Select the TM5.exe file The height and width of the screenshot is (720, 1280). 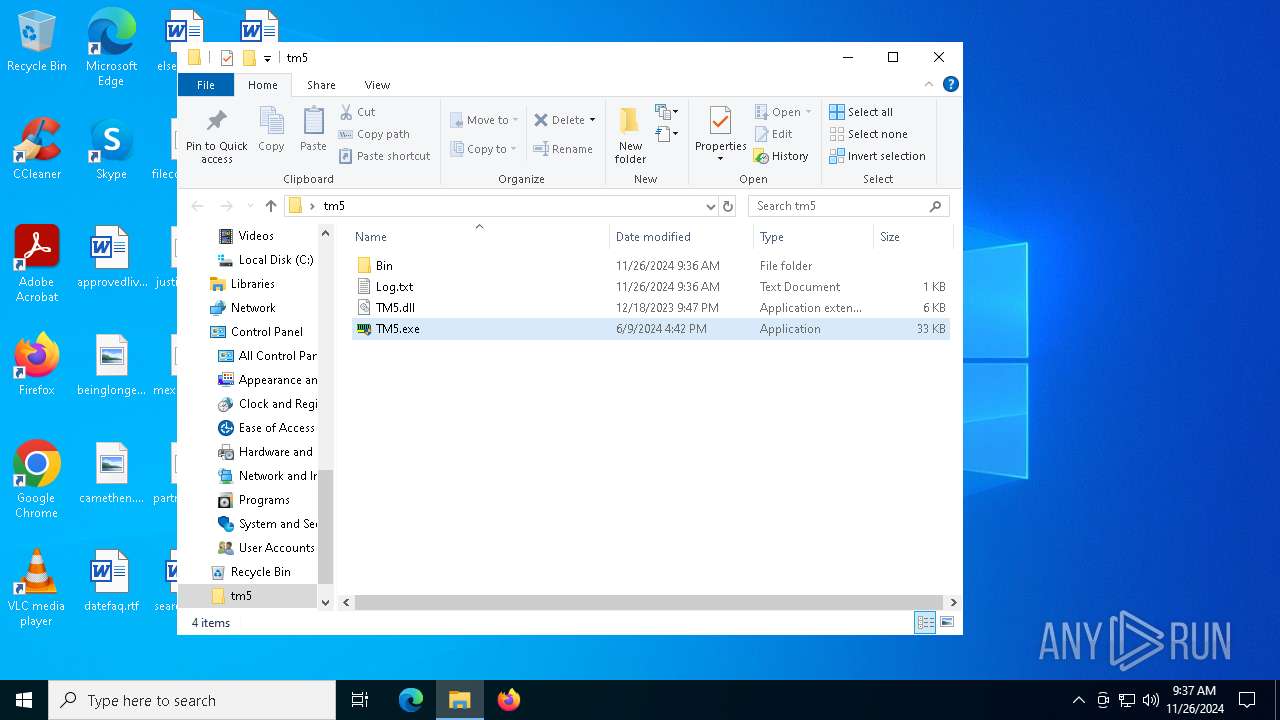point(650,329)
